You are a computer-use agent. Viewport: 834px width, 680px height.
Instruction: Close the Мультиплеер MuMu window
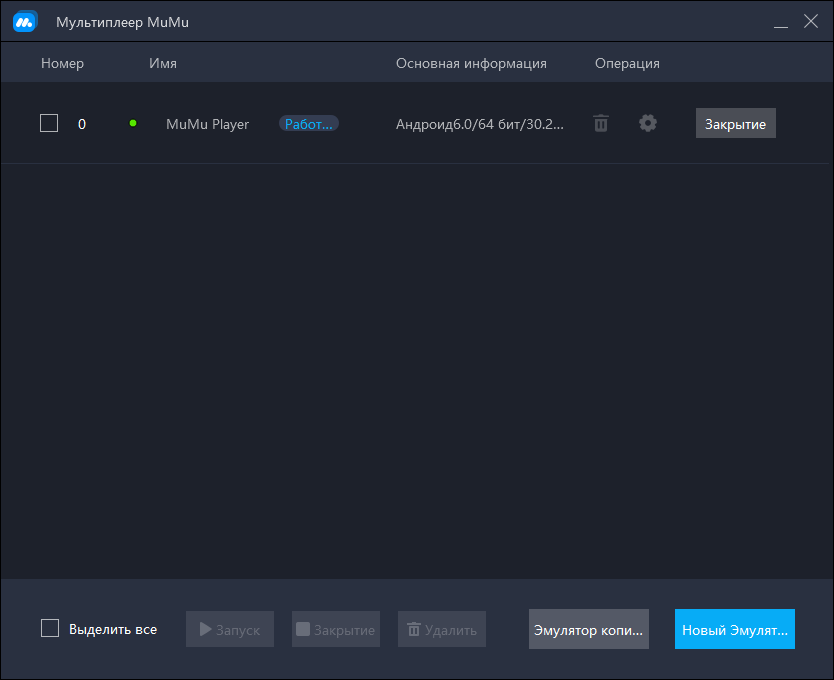pyautogui.click(x=811, y=21)
